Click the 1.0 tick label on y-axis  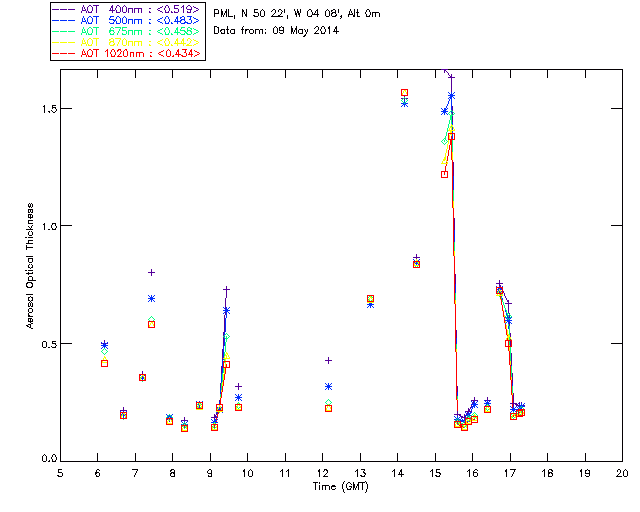point(48,226)
